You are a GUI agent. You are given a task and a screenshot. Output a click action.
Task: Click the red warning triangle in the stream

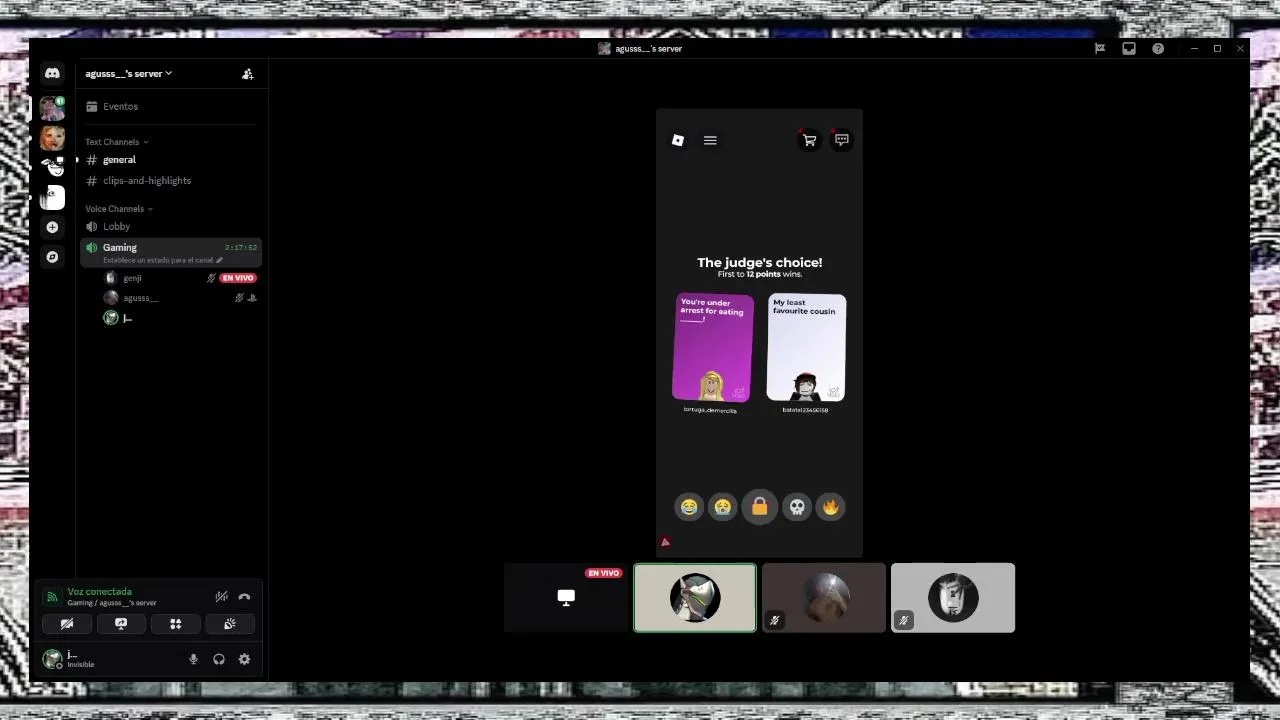[x=665, y=542]
